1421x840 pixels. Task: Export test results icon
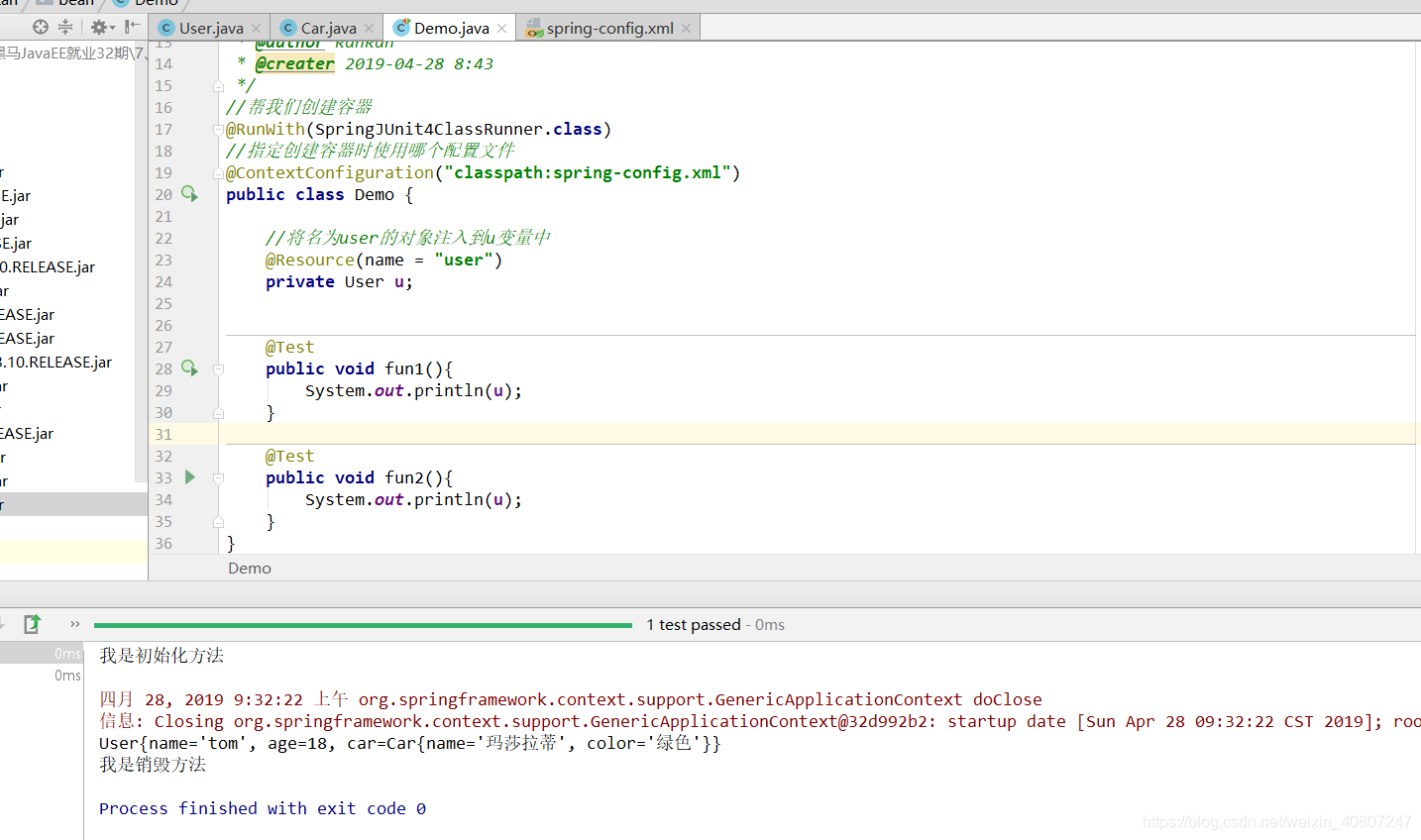coord(33,623)
